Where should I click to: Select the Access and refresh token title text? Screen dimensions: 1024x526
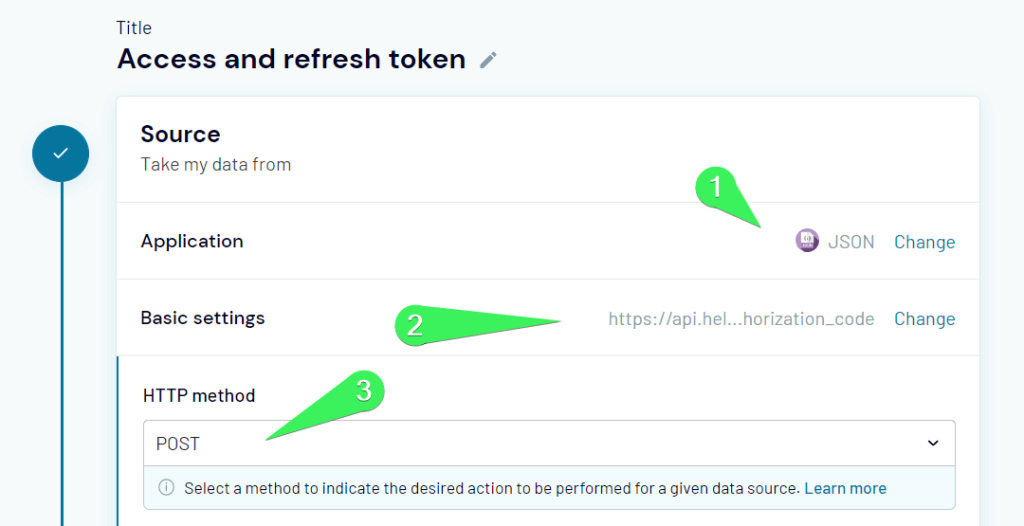pyautogui.click(x=291, y=59)
